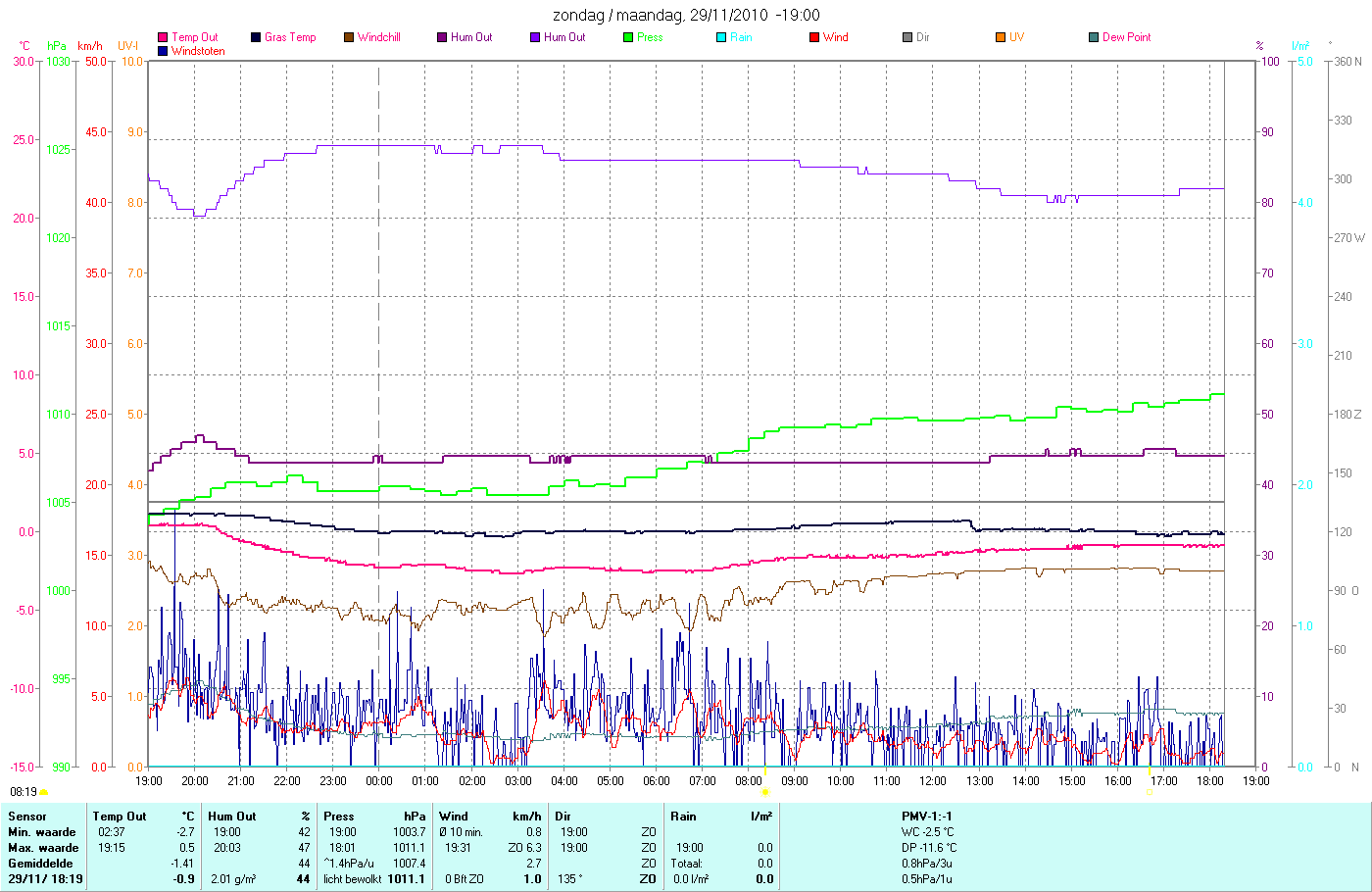Click the Dew Point legend square
Image resolution: width=1372 pixels, height=892 pixels.
point(1094,37)
